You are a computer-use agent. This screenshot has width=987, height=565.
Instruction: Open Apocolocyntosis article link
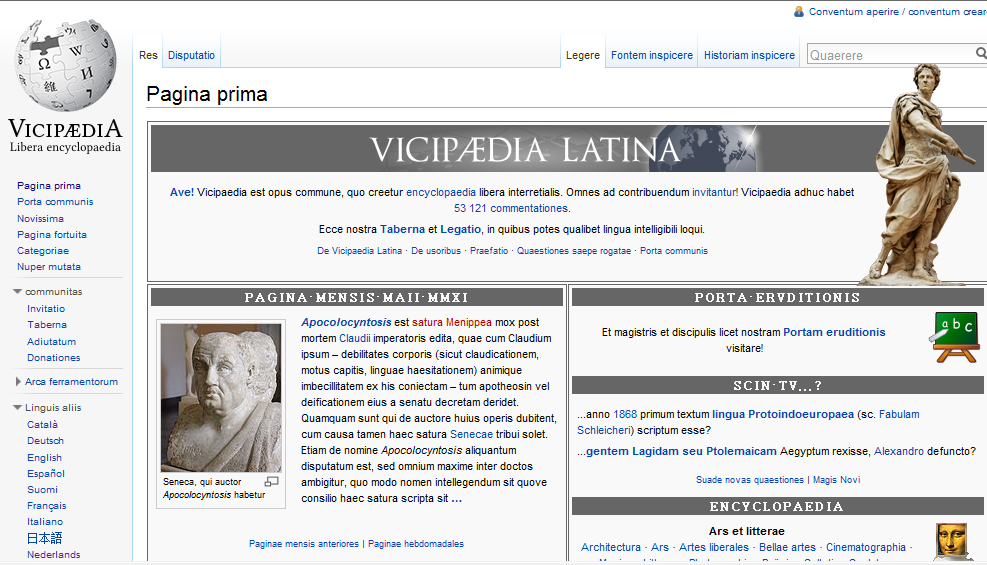tap(346, 323)
